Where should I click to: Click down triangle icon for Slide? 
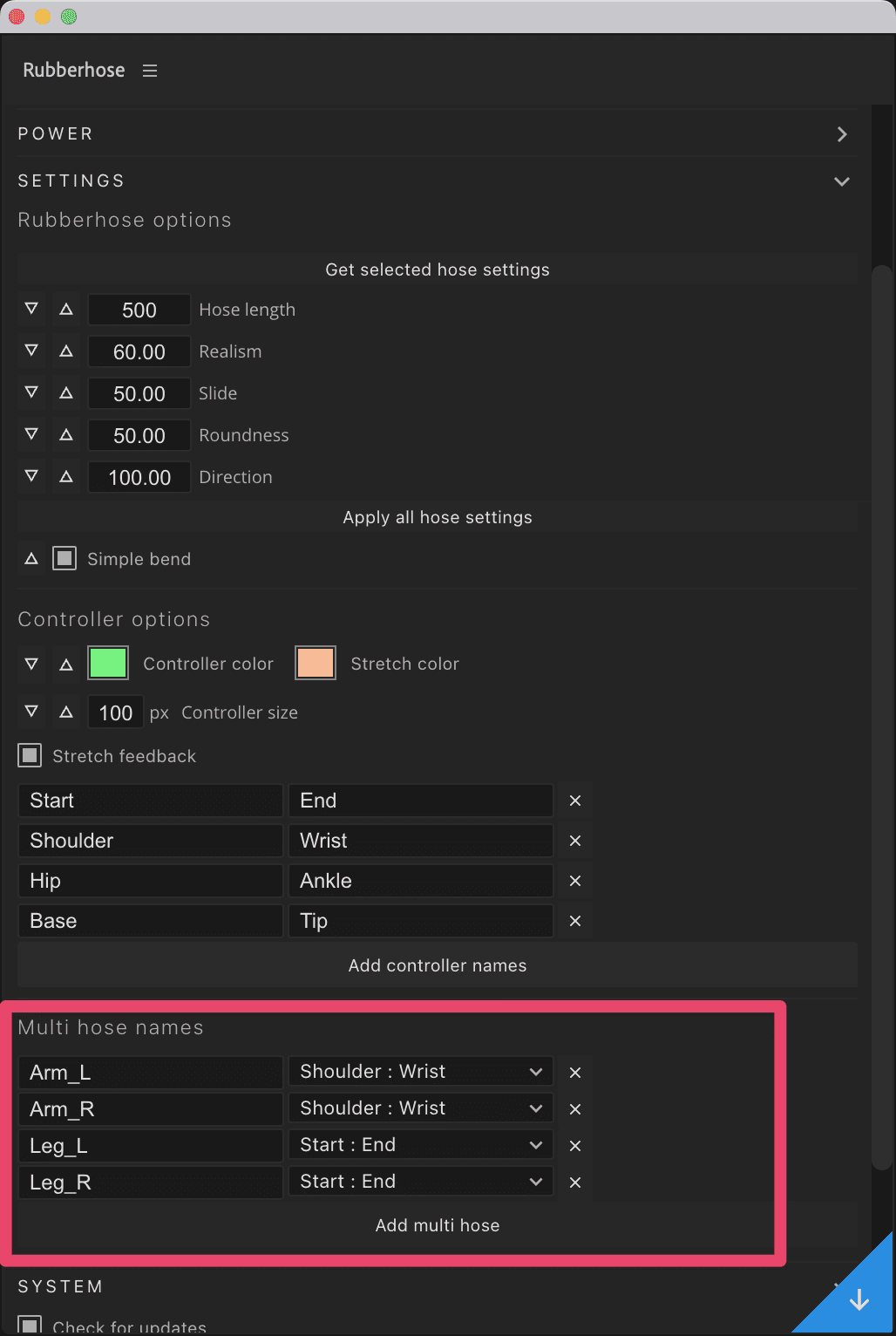point(31,392)
